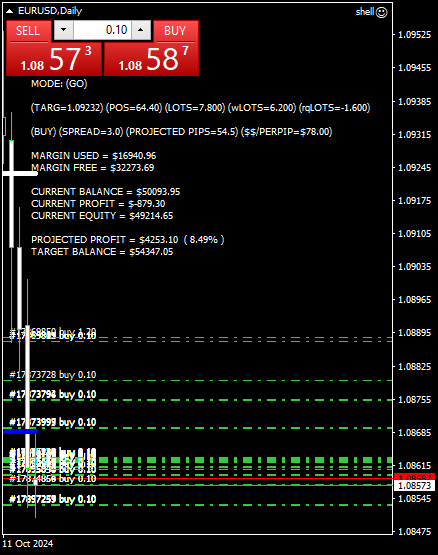Image resolution: width=438 pixels, height=555 pixels.
Task: Click the 1.09035 price scale label
Action: (x=415, y=267)
